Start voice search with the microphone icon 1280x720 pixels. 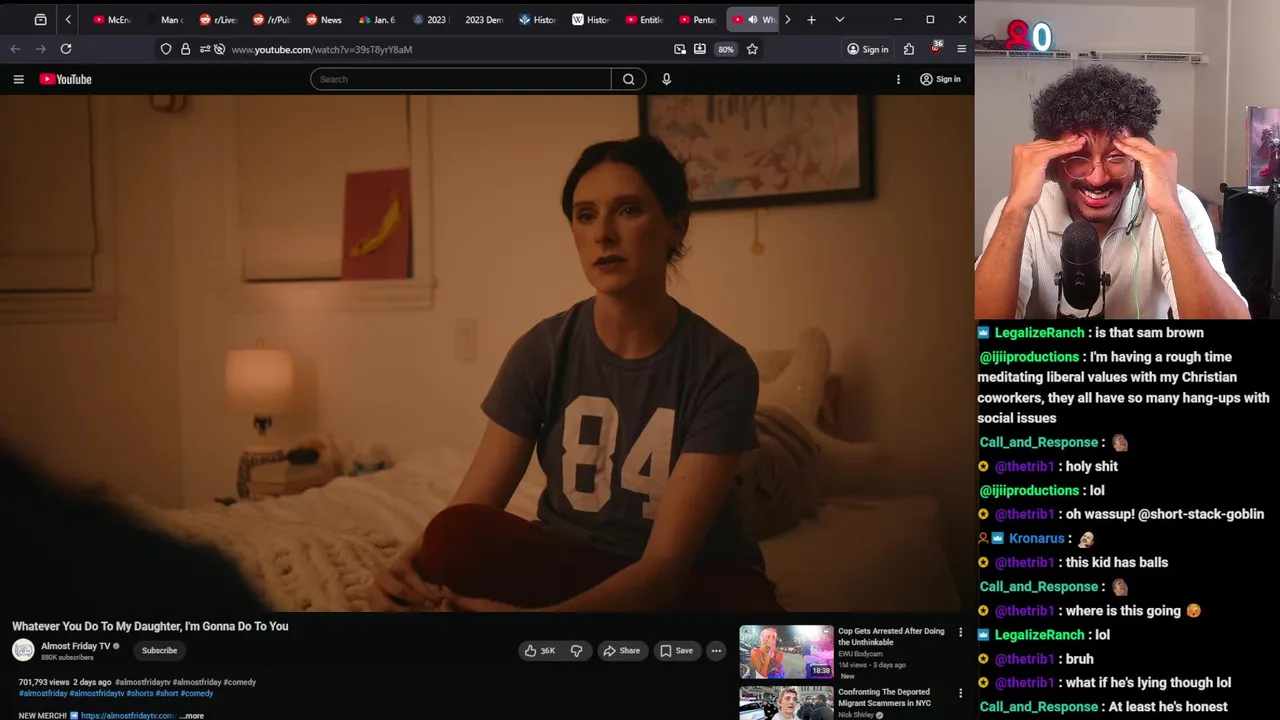click(x=666, y=79)
